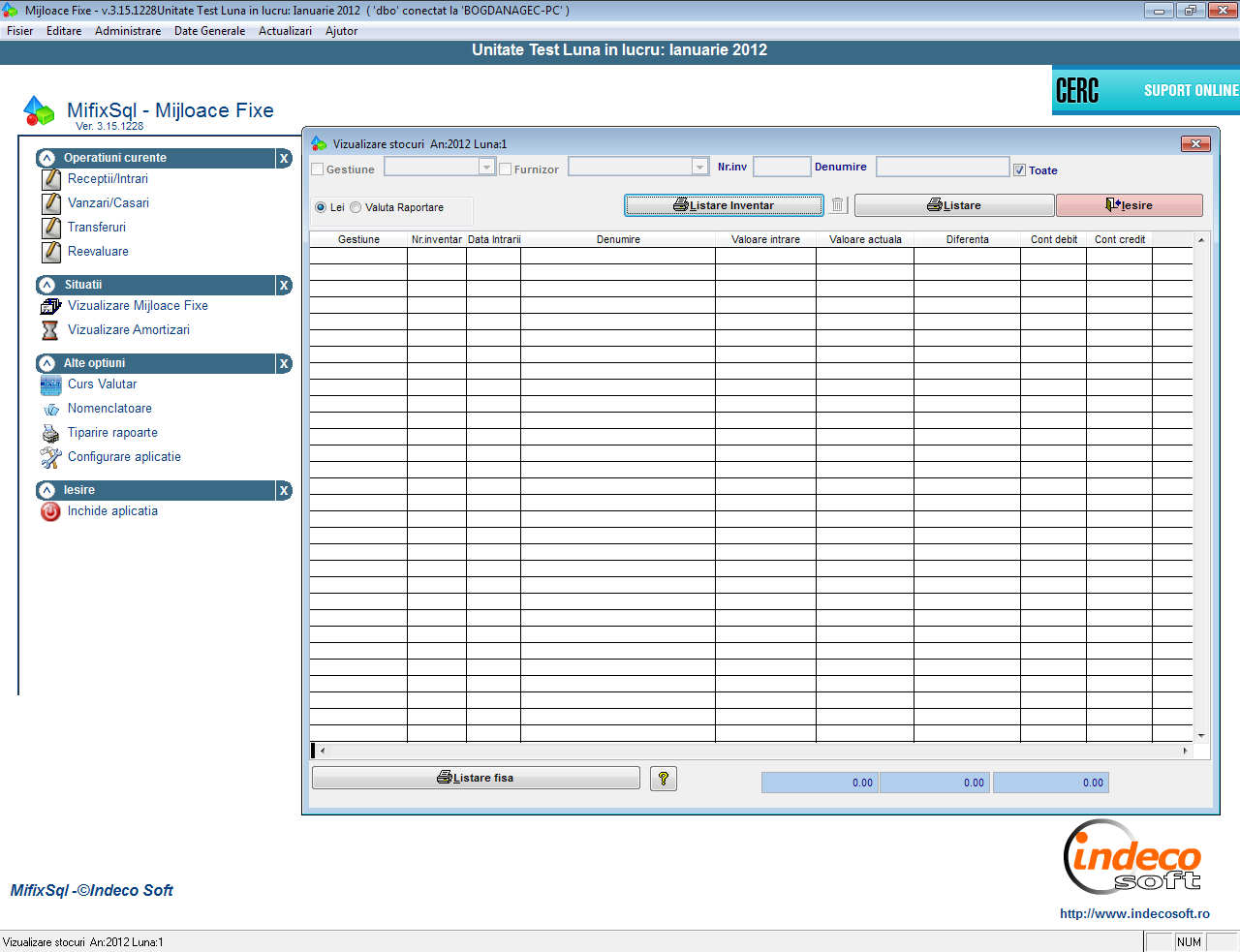This screenshot has height=952, width=1240.
Task: Click the Configurare aplicatie tools icon
Action: pos(50,457)
